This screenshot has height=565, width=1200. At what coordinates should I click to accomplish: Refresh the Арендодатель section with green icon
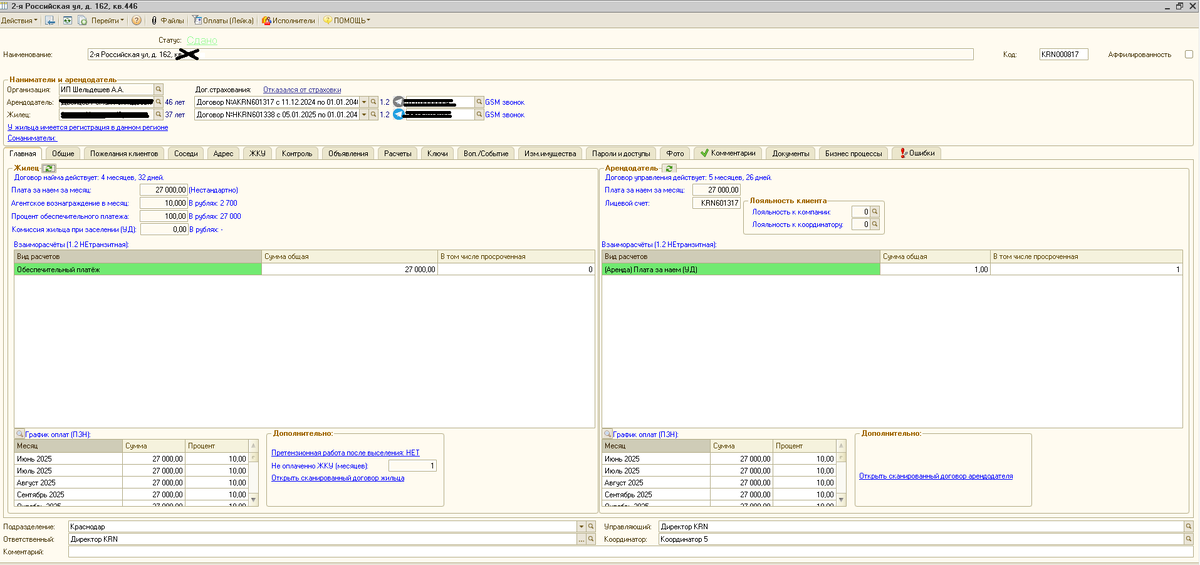669,168
